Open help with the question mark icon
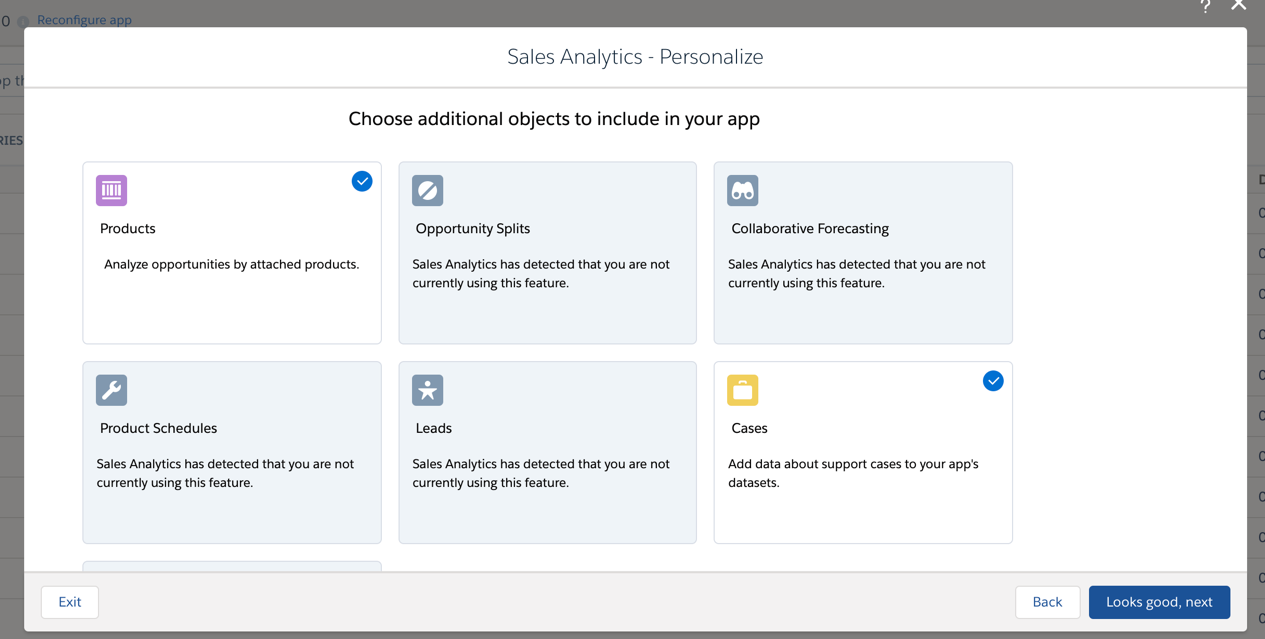 point(1205,6)
